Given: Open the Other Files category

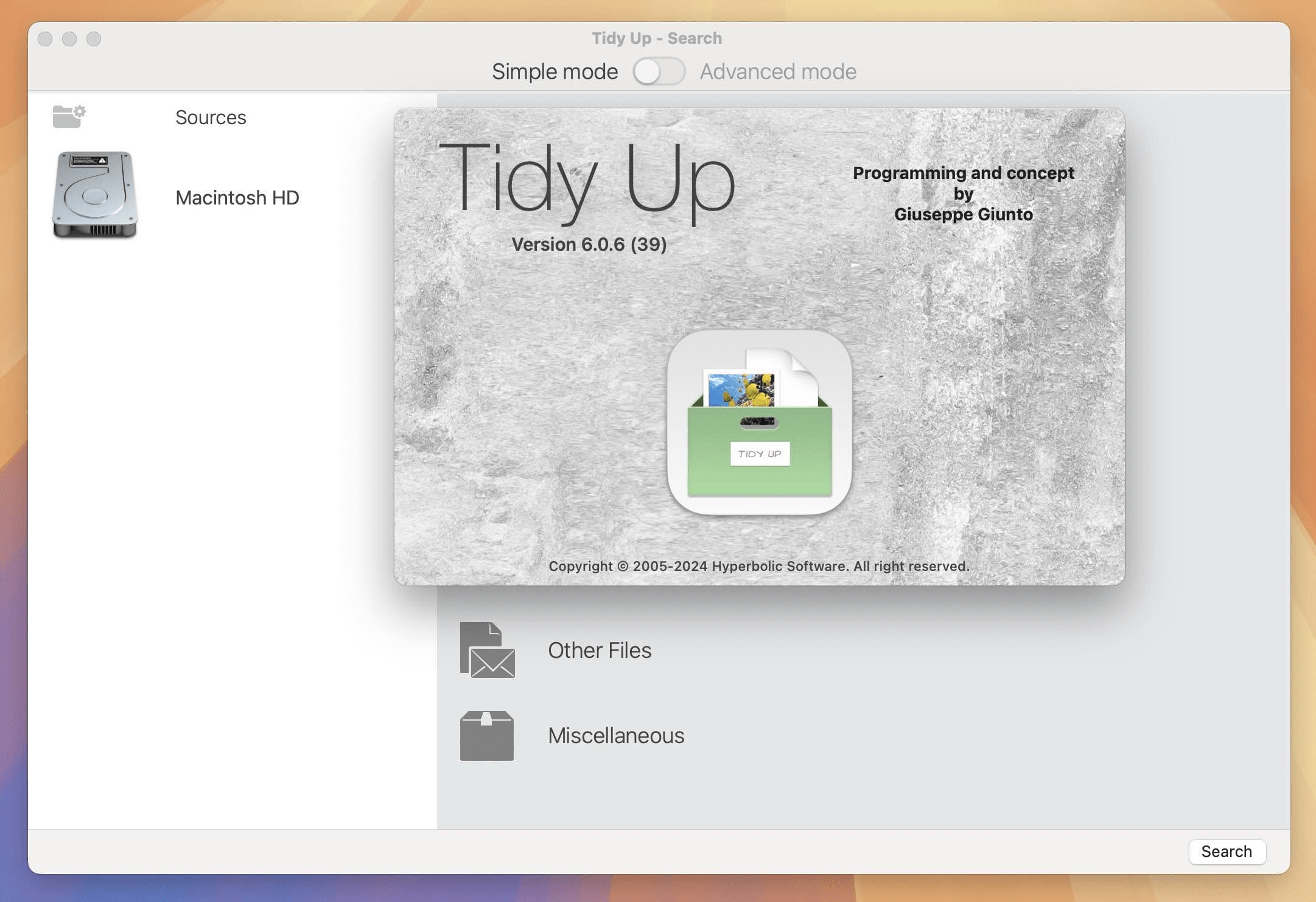Looking at the screenshot, I should click(x=600, y=650).
